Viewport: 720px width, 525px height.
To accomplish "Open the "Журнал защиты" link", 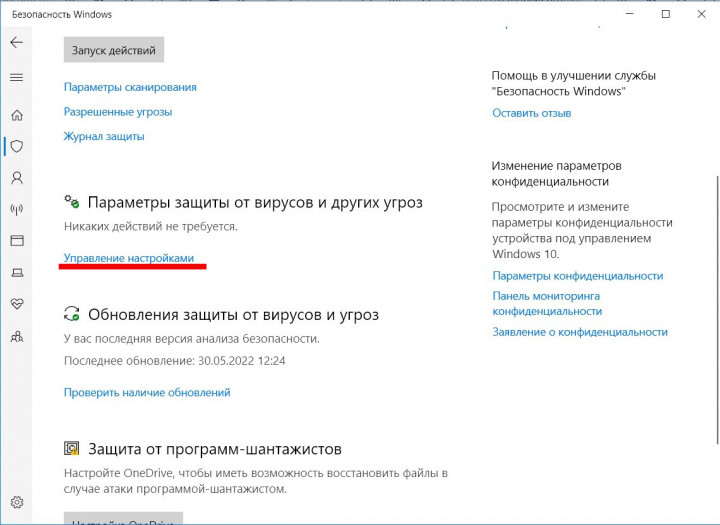I will (104, 136).
